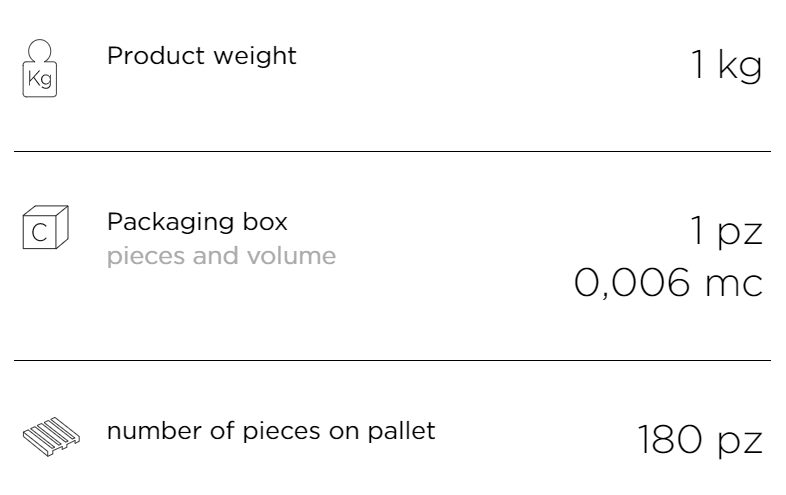This screenshot has height=495, width=786.
Task: Click the packaging box cube icon
Action: click(46, 227)
